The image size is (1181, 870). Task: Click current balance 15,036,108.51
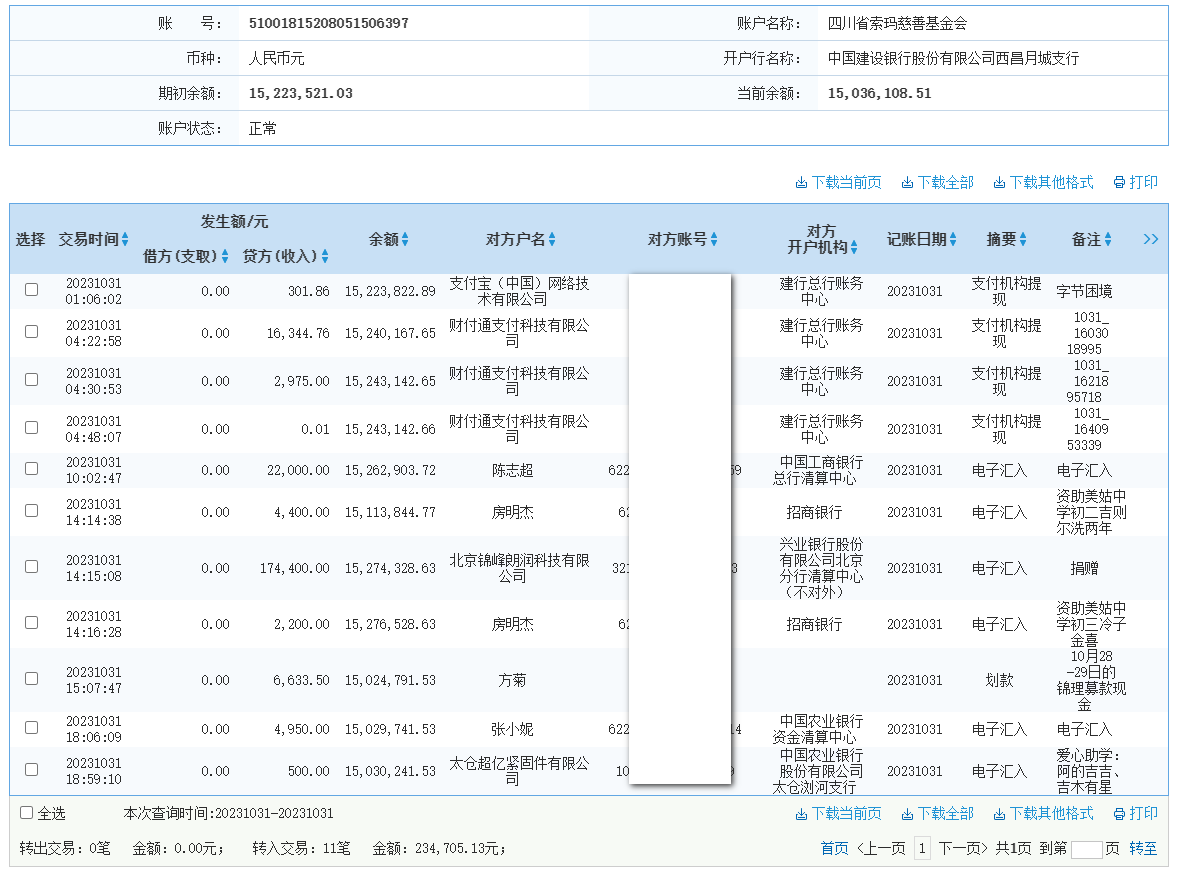tap(879, 93)
